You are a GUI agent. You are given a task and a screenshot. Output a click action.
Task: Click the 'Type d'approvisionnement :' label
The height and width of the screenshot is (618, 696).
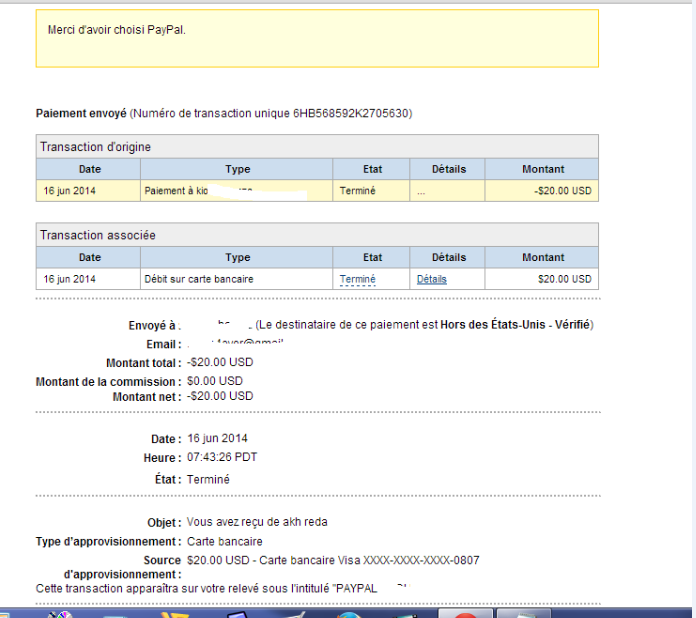click(108, 542)
